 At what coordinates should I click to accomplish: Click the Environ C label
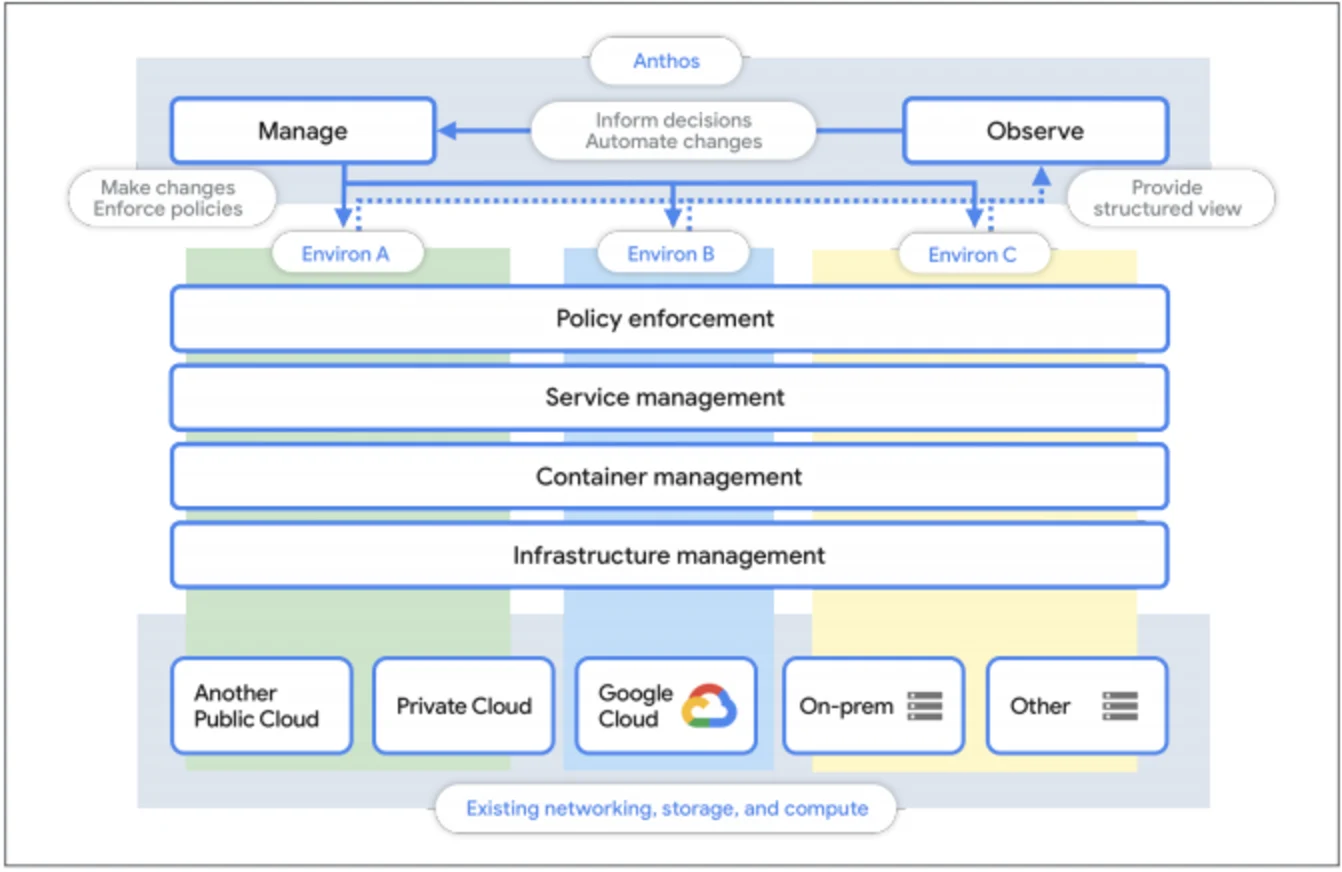point(973,255)
